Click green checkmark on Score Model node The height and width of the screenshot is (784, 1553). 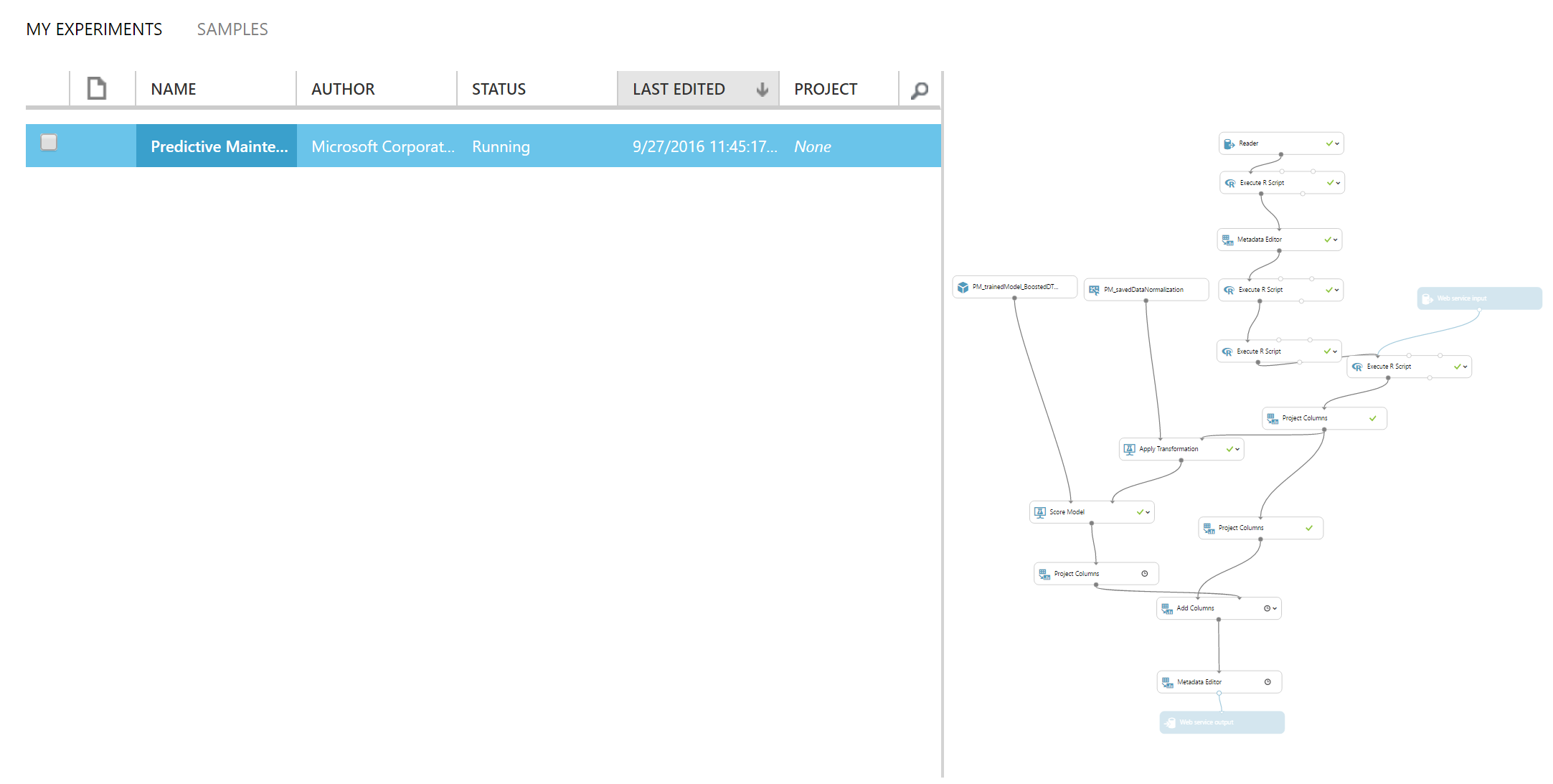[x=1140, y=512]
